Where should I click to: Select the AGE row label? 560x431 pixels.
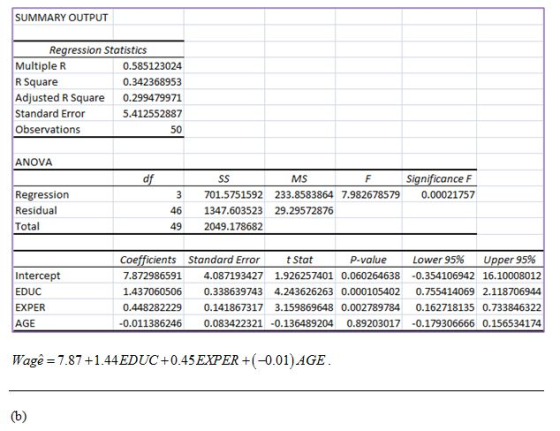click(25, 323)
